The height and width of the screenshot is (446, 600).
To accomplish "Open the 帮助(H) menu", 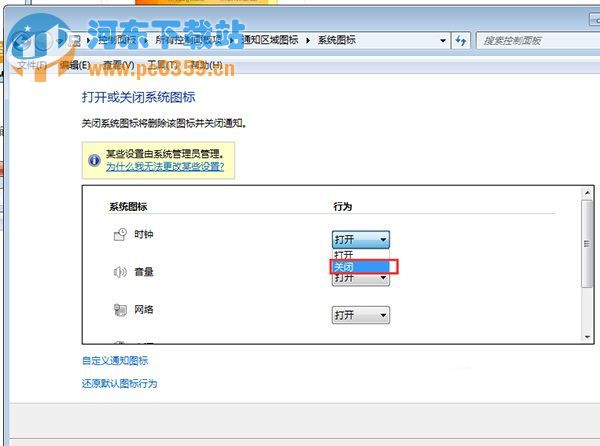I will click(x=207, y=65).
